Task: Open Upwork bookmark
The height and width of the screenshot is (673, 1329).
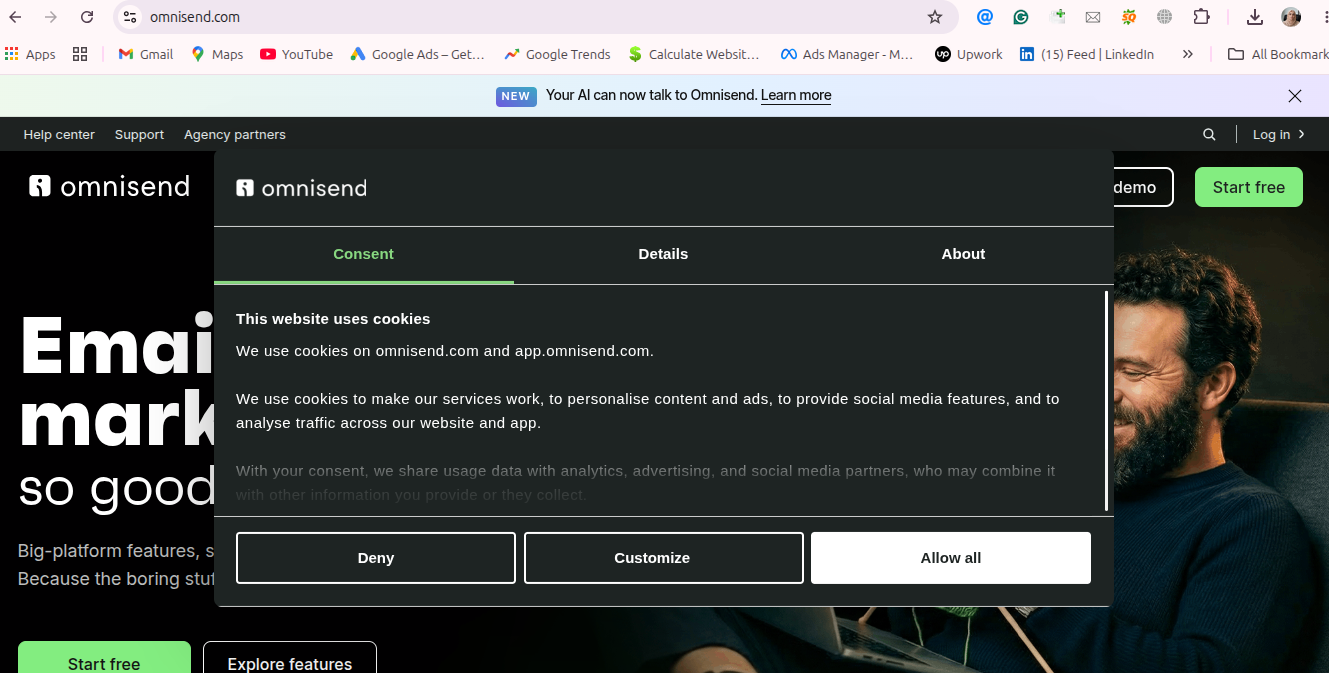Action: pos(968,54)
